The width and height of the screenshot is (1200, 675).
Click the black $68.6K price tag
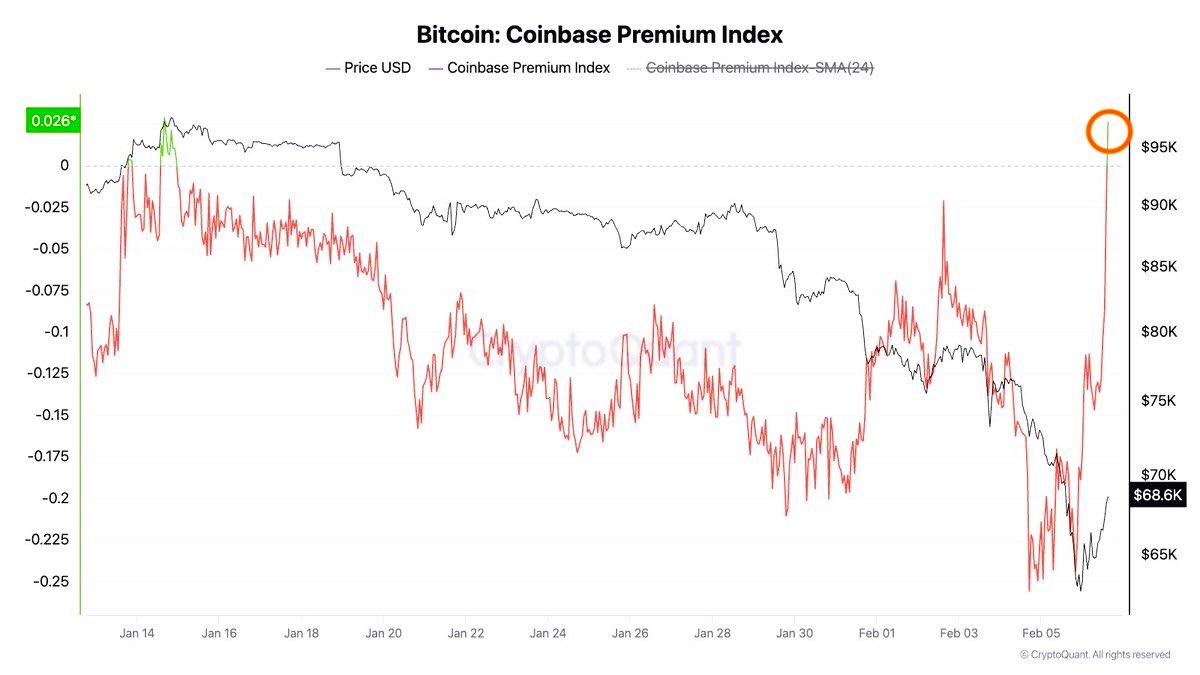click(x=1158, y=495)
